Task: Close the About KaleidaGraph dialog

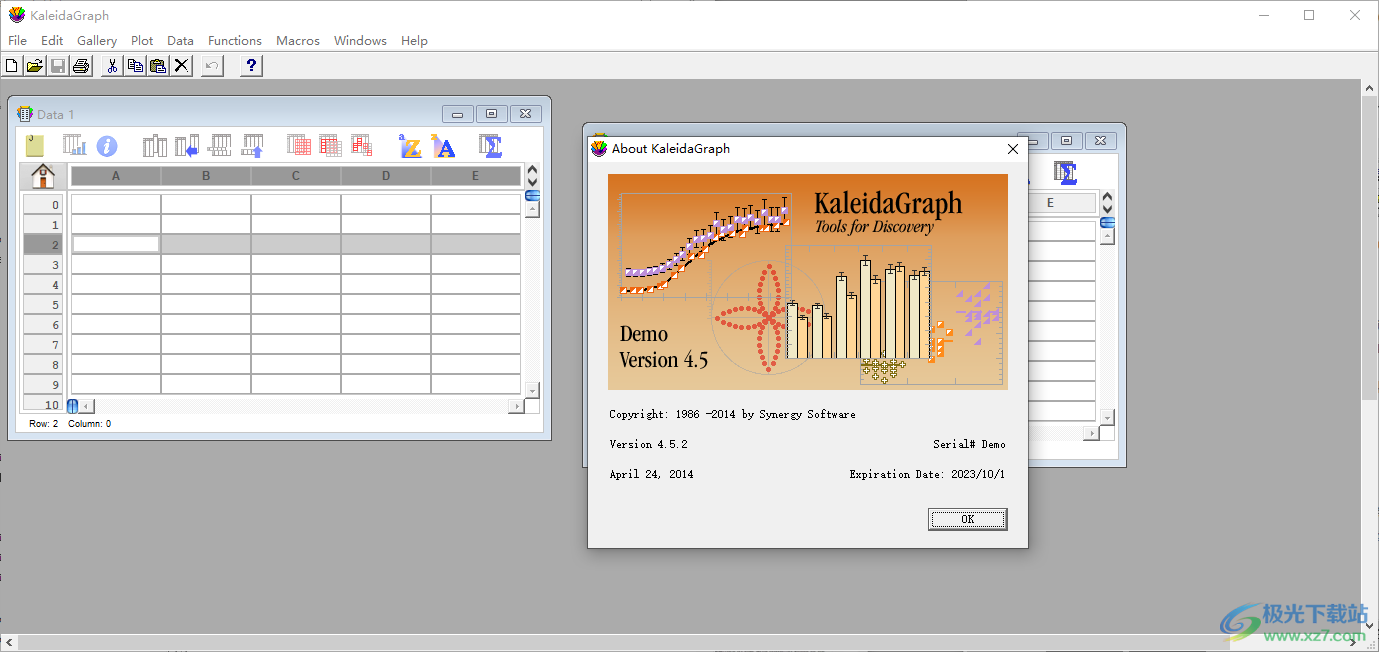Action: (x=1012, y=149)
